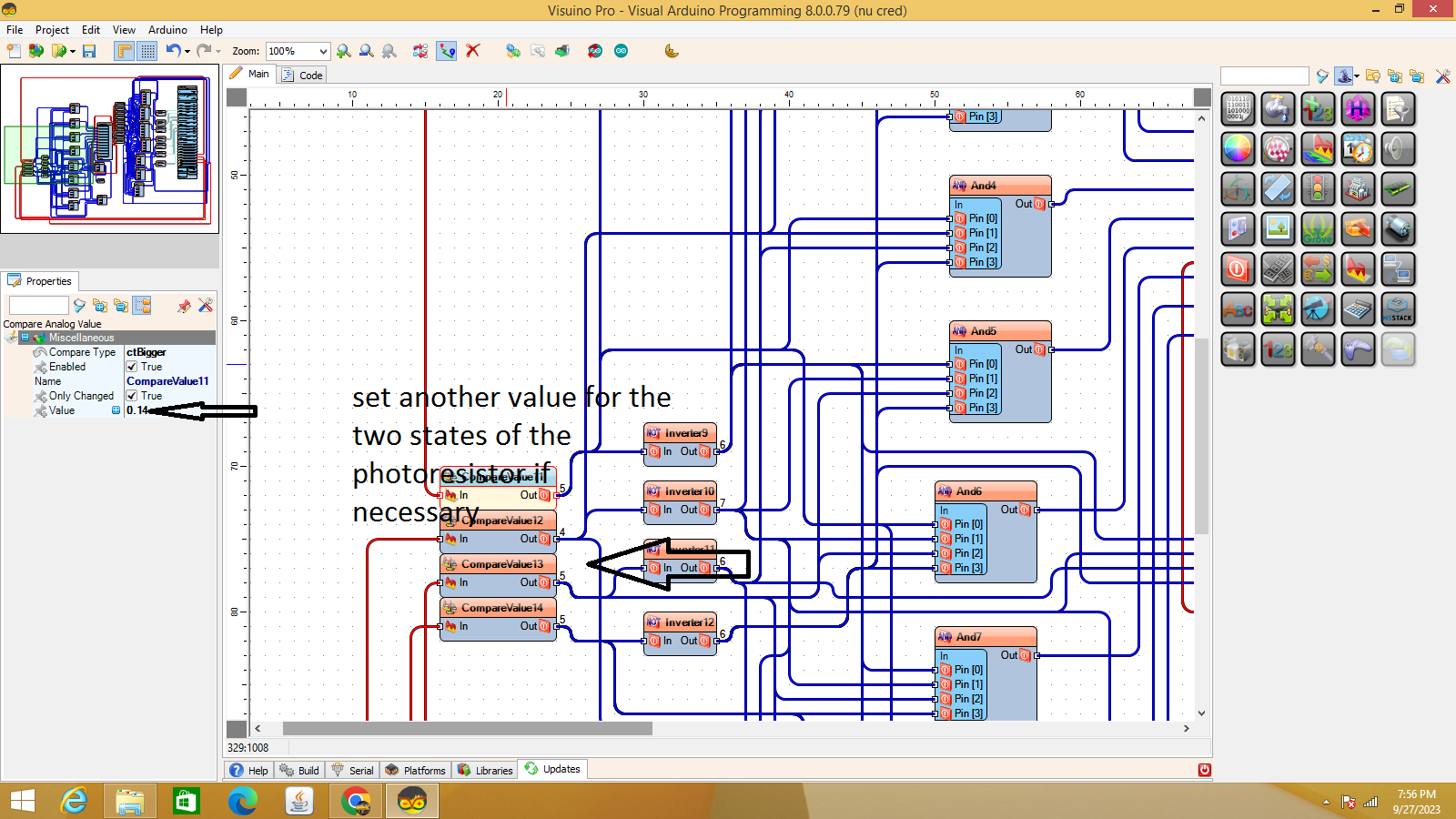Toggle the grid display toolbar button
Viewport: 1456px width, 819px height.
pyautogui.click(x=147, y=51)
